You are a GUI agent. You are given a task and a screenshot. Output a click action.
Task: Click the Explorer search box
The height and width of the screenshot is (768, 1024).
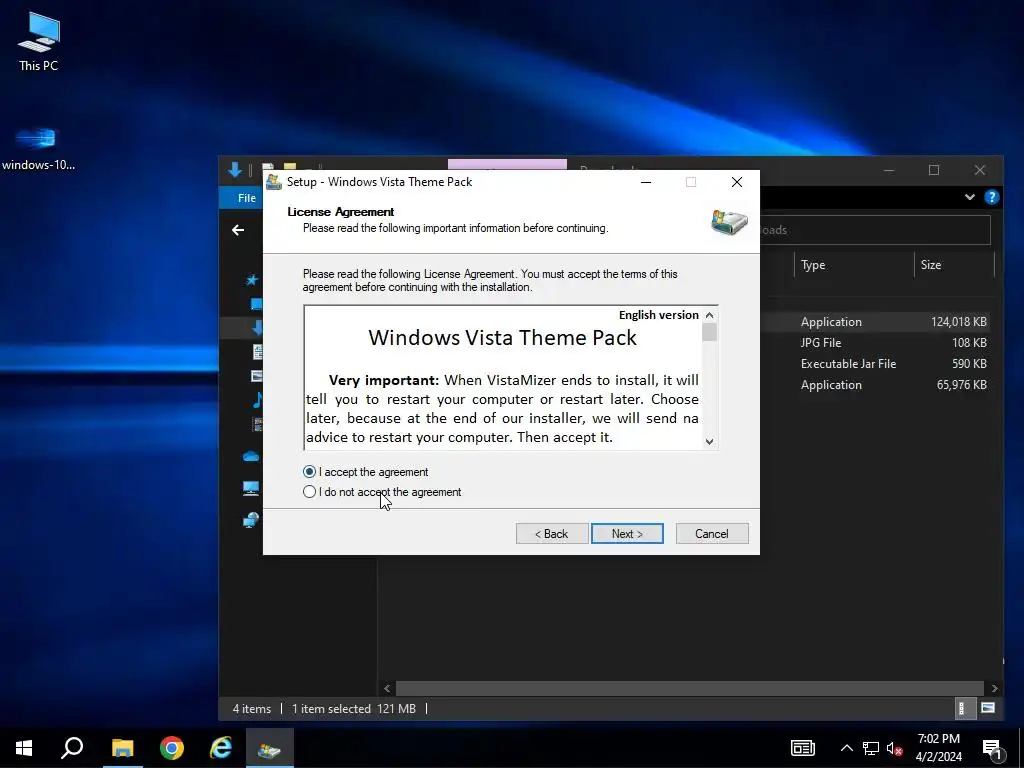pyautogui.click(x=875, y=230)
